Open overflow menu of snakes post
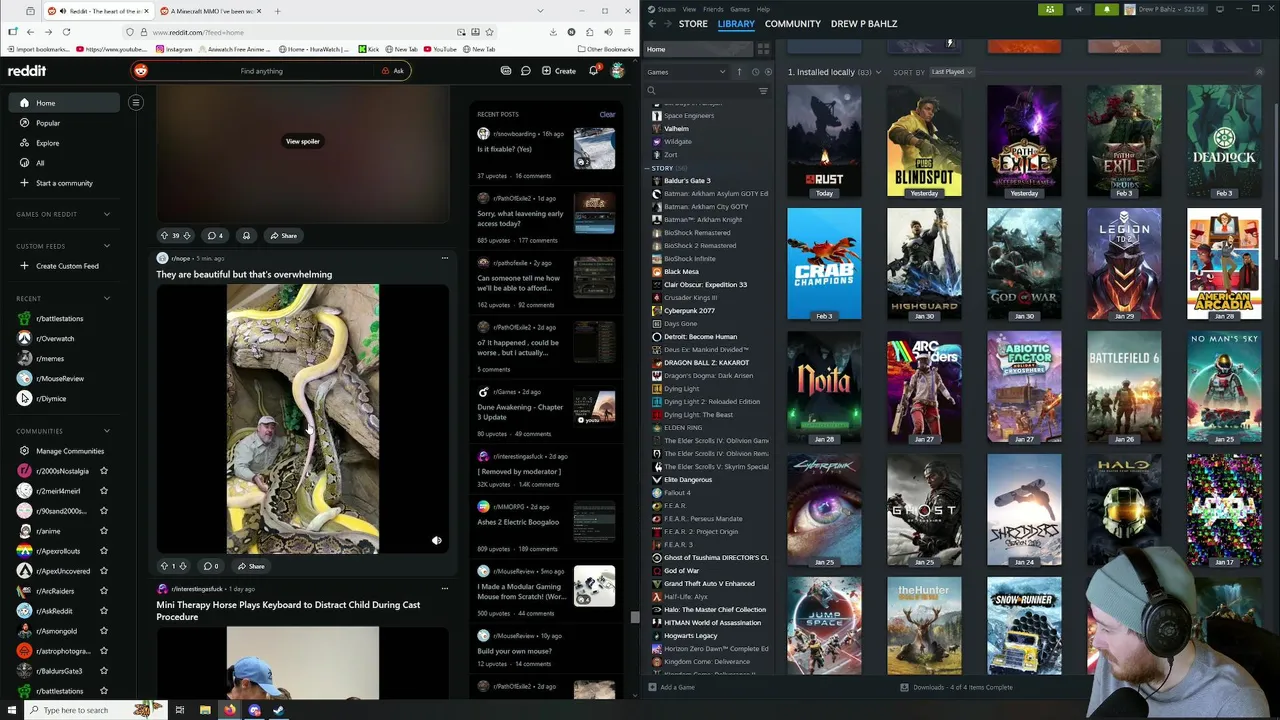Screen dimensions: 1280x720 pyautogui.click(x=445, y=258)
